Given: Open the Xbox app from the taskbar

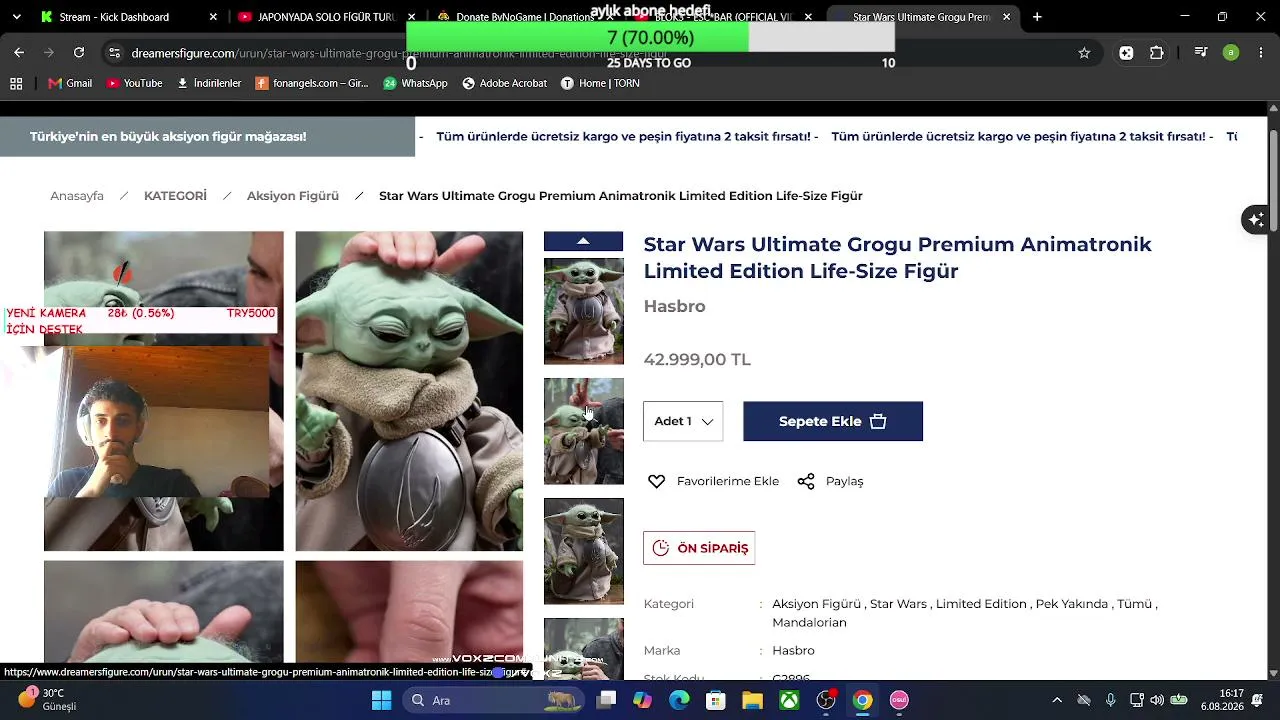Looking at the screenshot, I should click(x=789, y=700).
